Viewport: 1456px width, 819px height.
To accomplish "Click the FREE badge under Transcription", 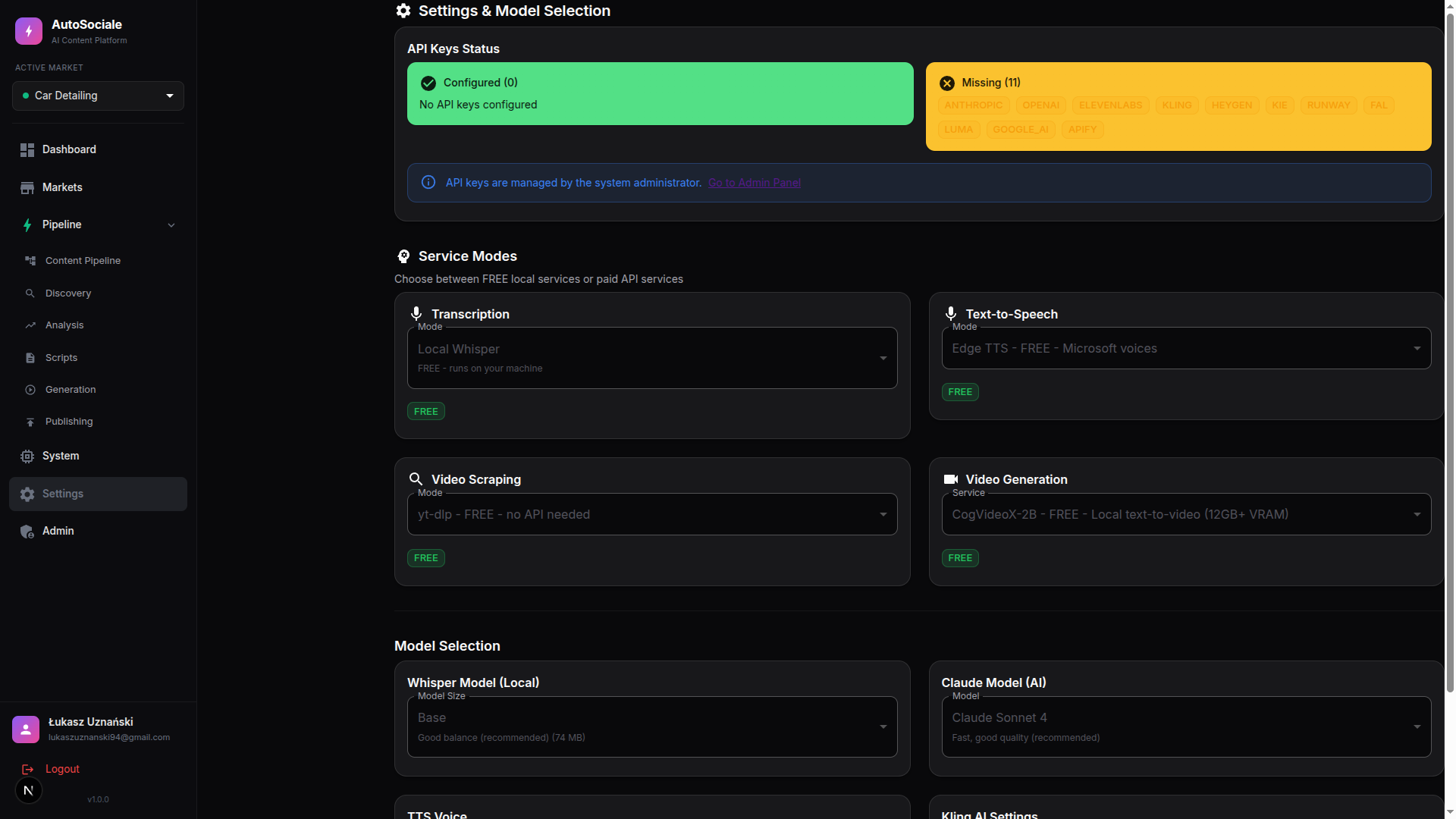I will (425, 410).
